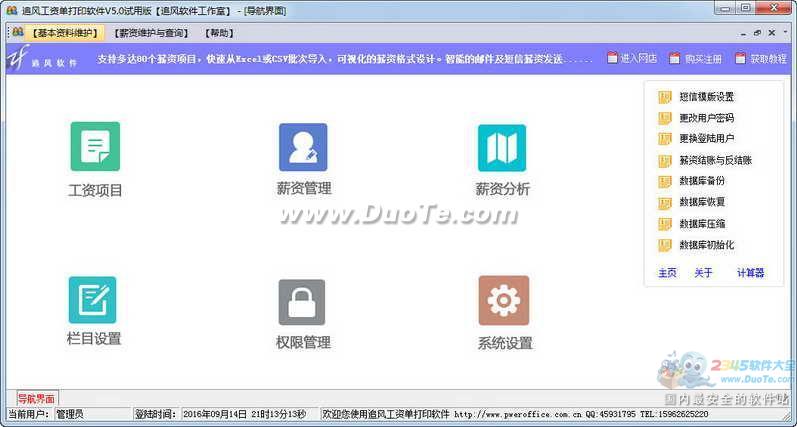Viewport: 797px width, 427px height.
Task: Click the app icon left of menu bar
Action: coord(18,32)
